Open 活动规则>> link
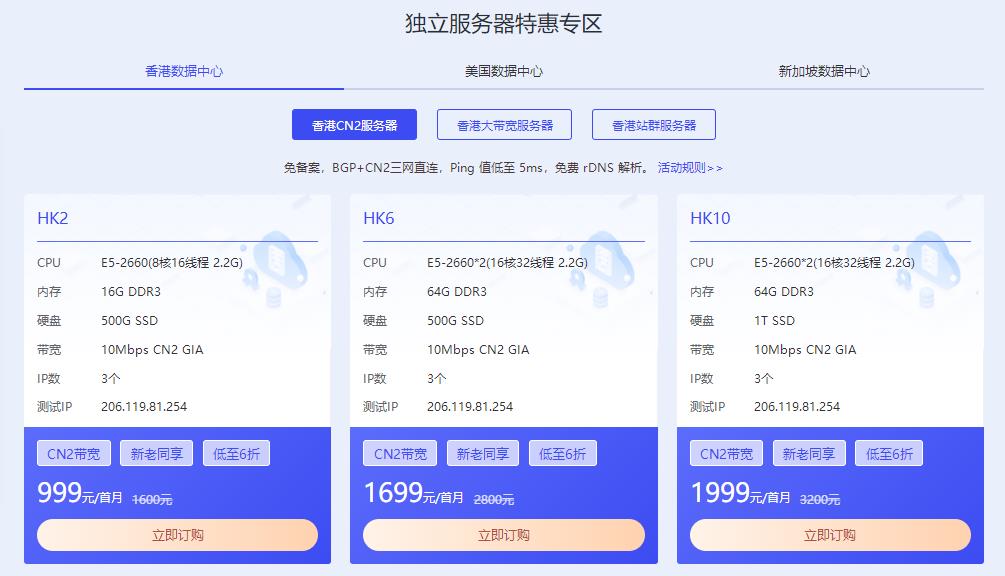This screenshot has width=1005, height=576. point(690,168)
